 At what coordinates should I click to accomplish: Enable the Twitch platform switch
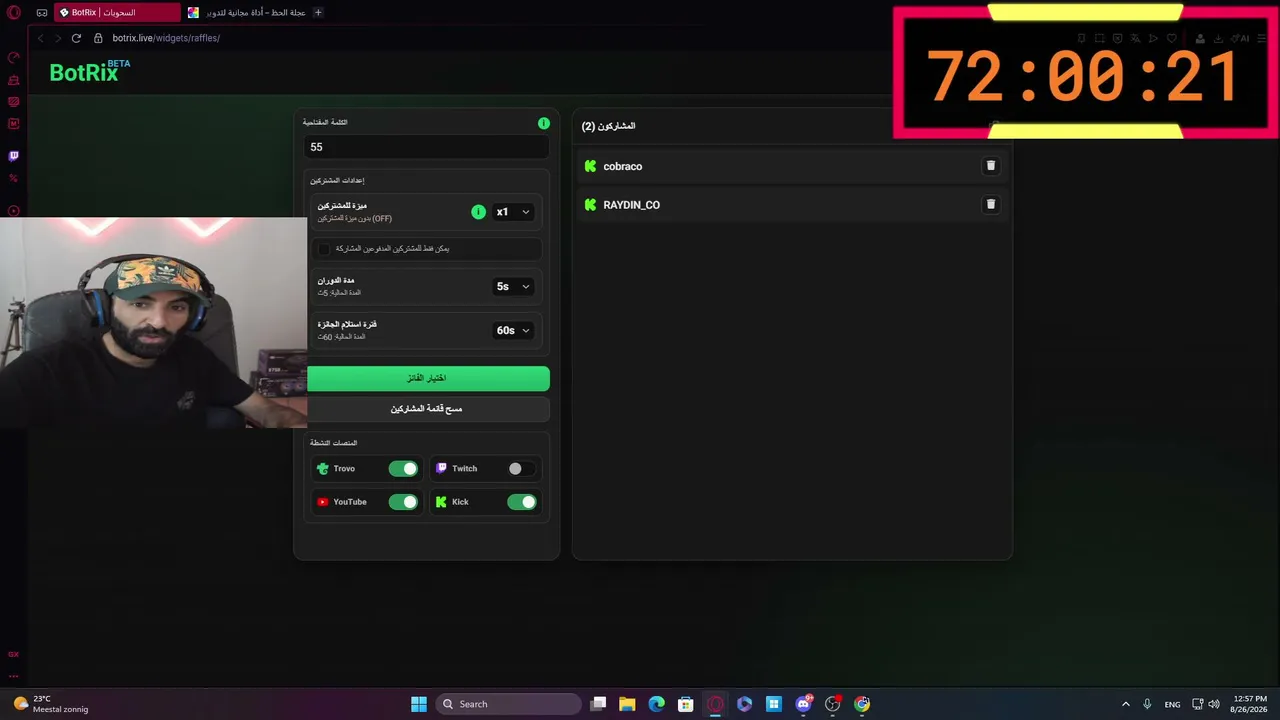[521, 469]
